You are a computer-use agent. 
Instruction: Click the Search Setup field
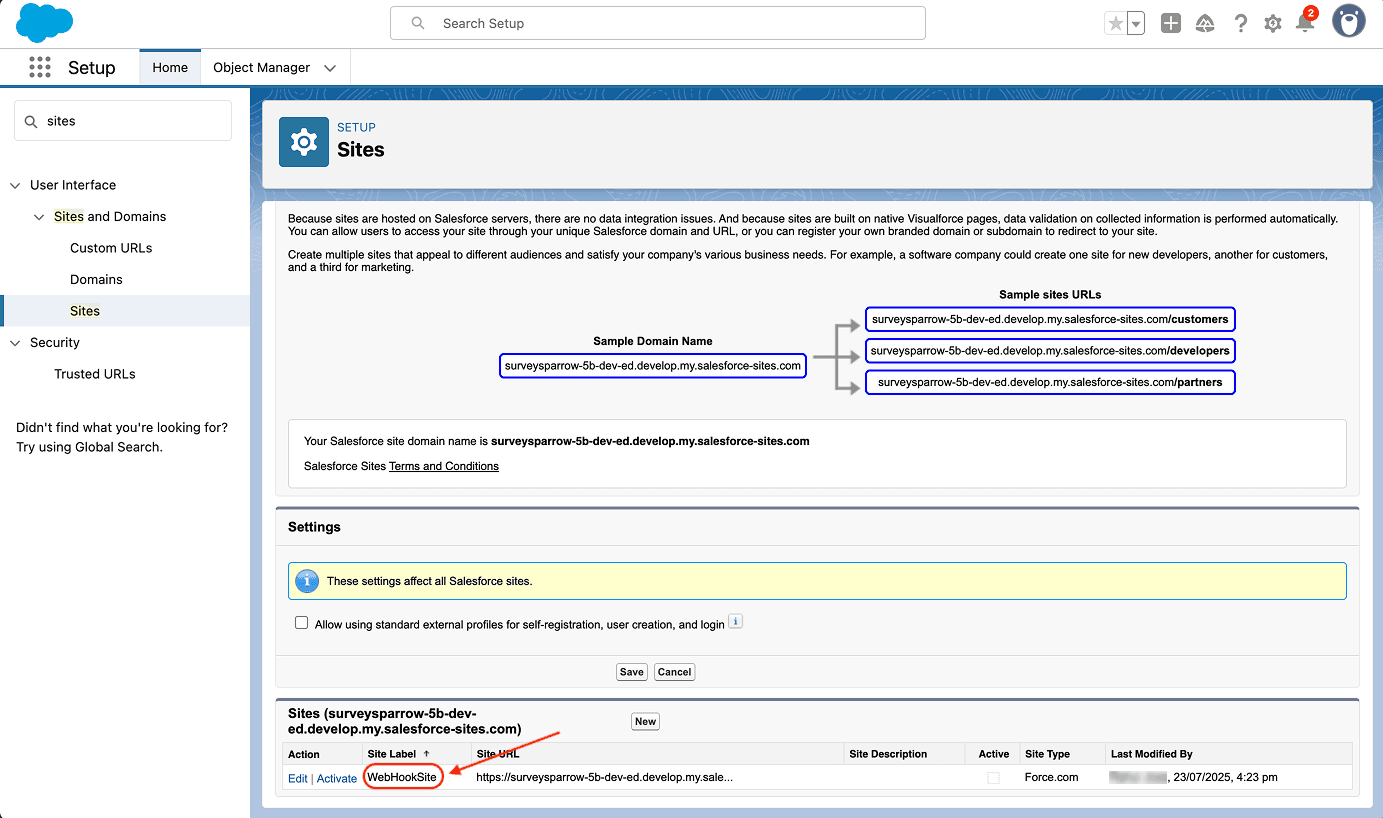coord(658,23)
